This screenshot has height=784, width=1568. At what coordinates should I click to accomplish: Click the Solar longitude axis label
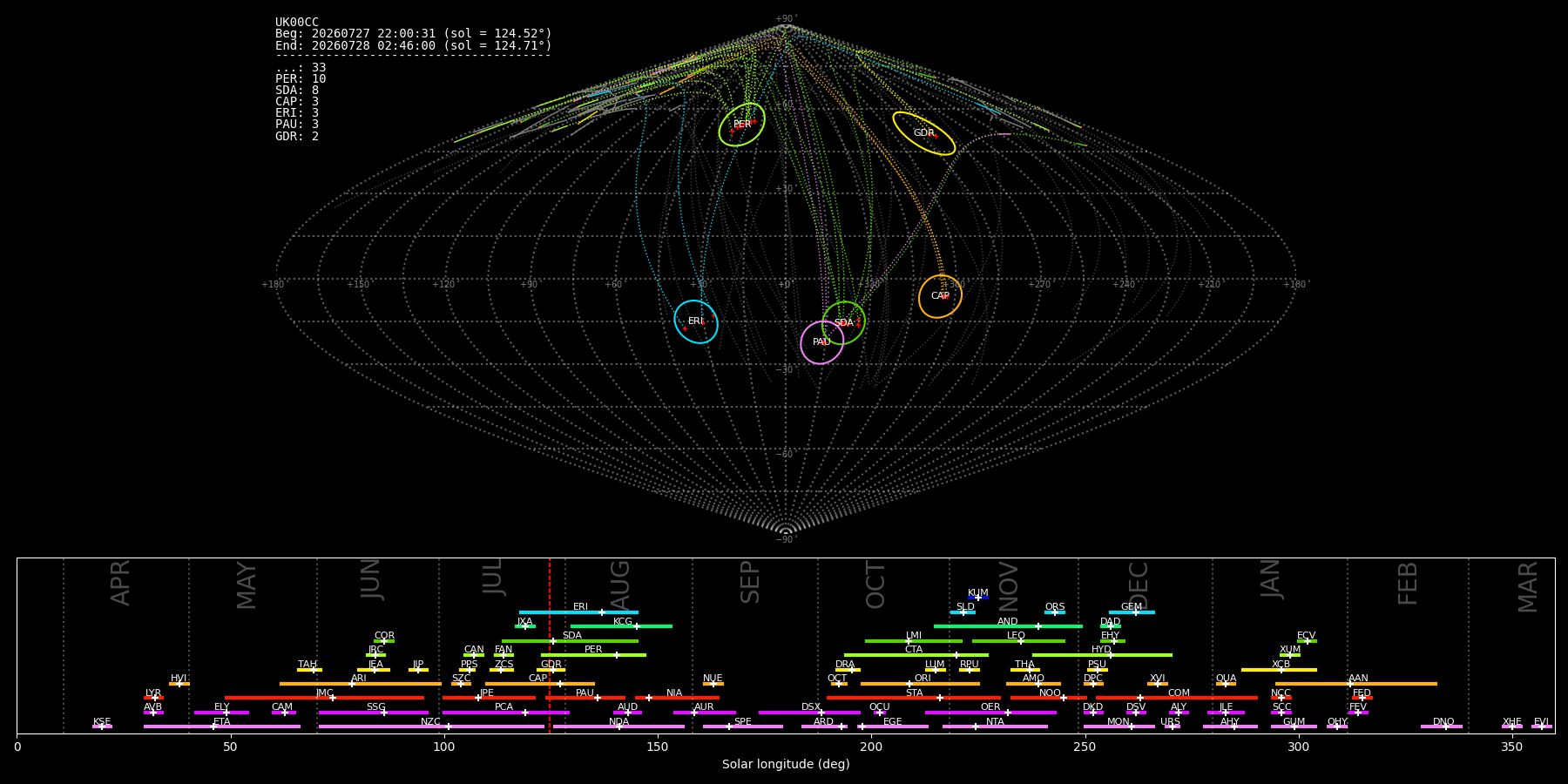[x=786, y=764]
